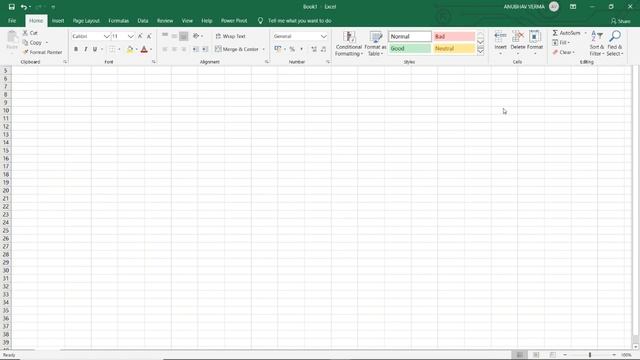Select Middle Align in Alignment group
Viewport: 640px width, 360px height.
[x=174, y=36]
